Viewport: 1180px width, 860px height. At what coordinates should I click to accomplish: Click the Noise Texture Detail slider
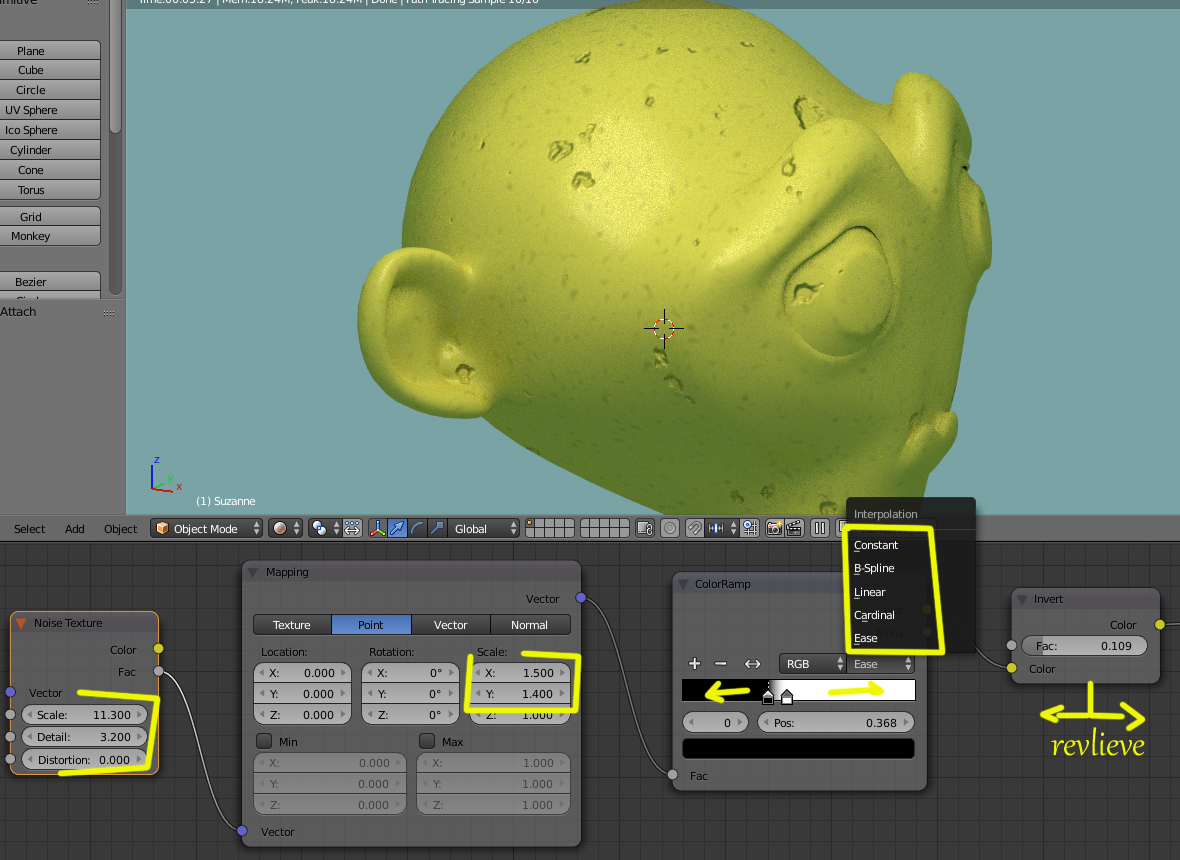tap(84, 737)
